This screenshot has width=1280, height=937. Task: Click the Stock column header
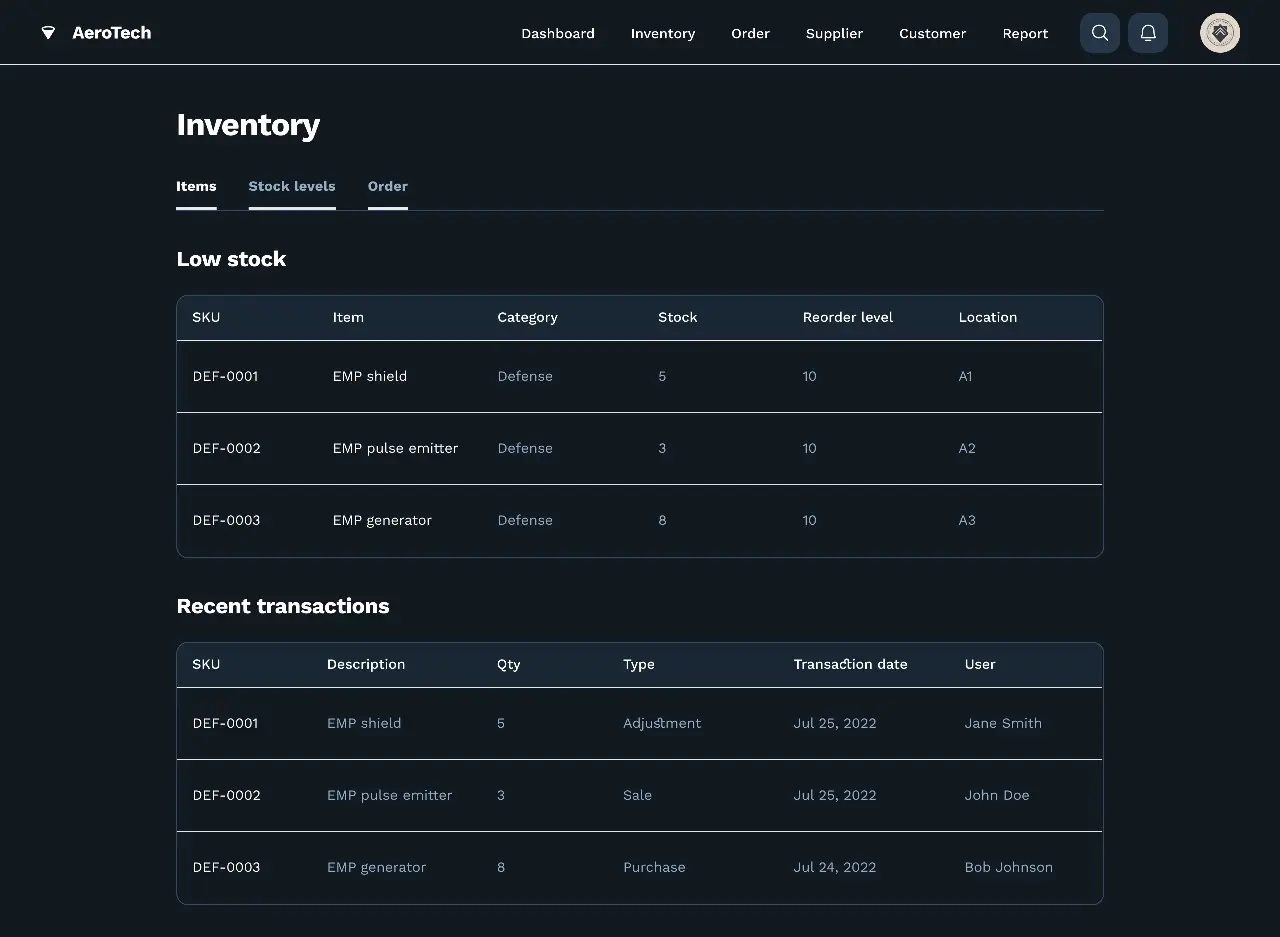click(x=677, y=317)
